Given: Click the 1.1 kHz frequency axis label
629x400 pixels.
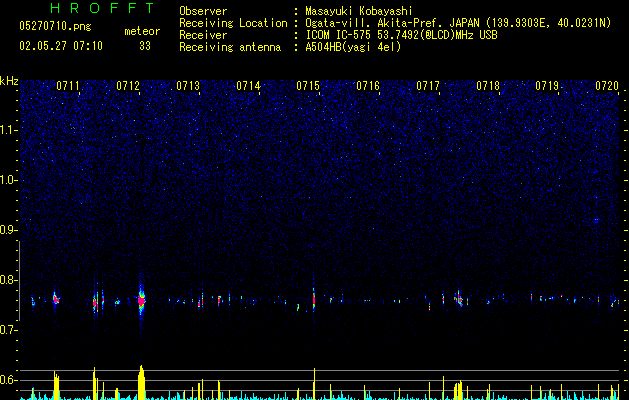Looking at the screenshot, I should 9,130.
